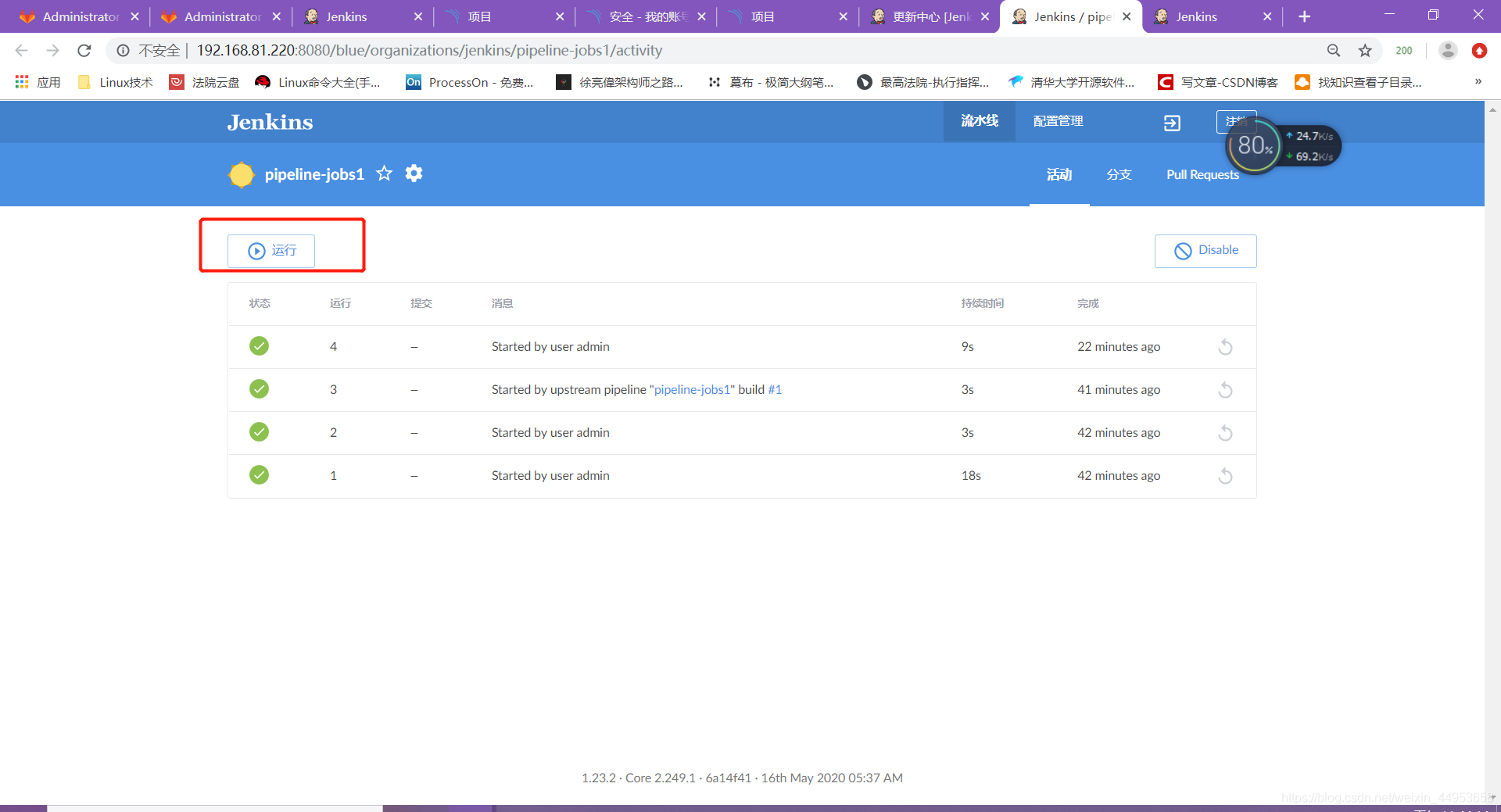Open the Linux技术 bookmark folder

tap(115, 82)
